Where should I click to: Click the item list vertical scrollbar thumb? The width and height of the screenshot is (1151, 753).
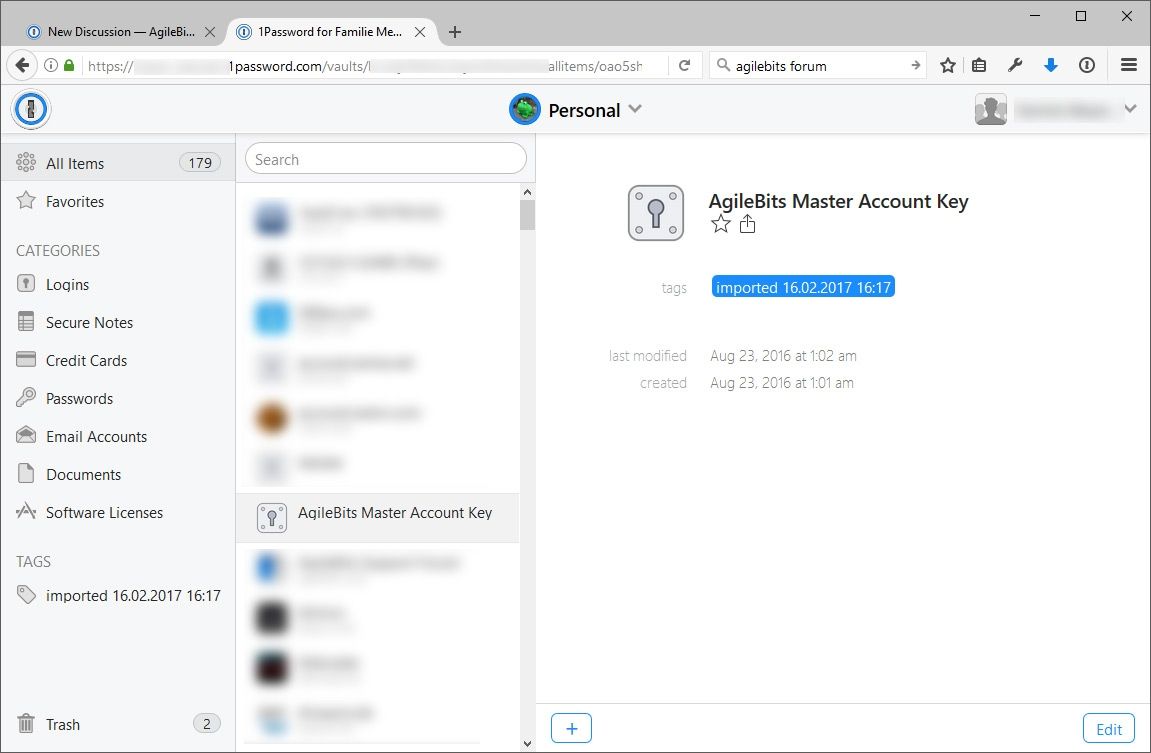click(527, 214)
